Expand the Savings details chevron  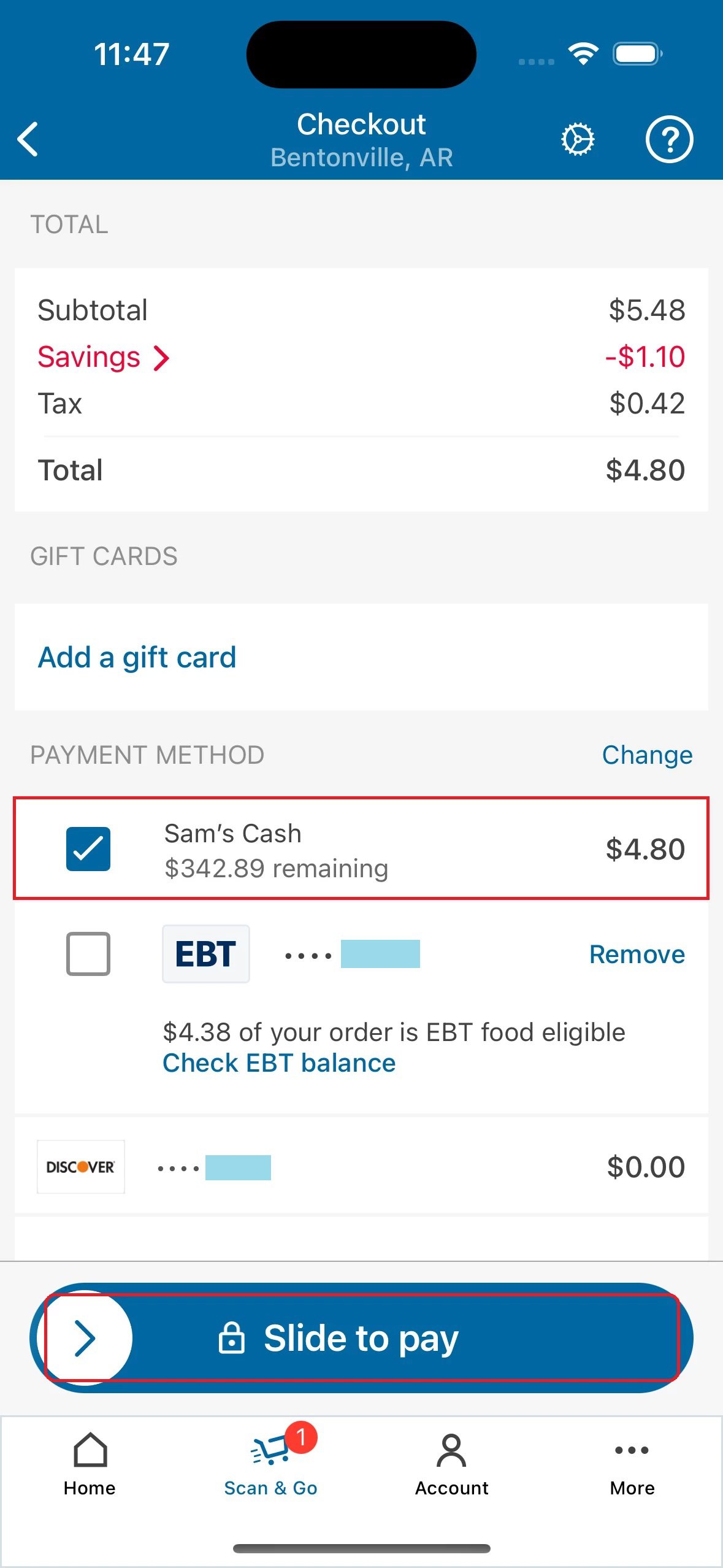[x=161, y=358]
